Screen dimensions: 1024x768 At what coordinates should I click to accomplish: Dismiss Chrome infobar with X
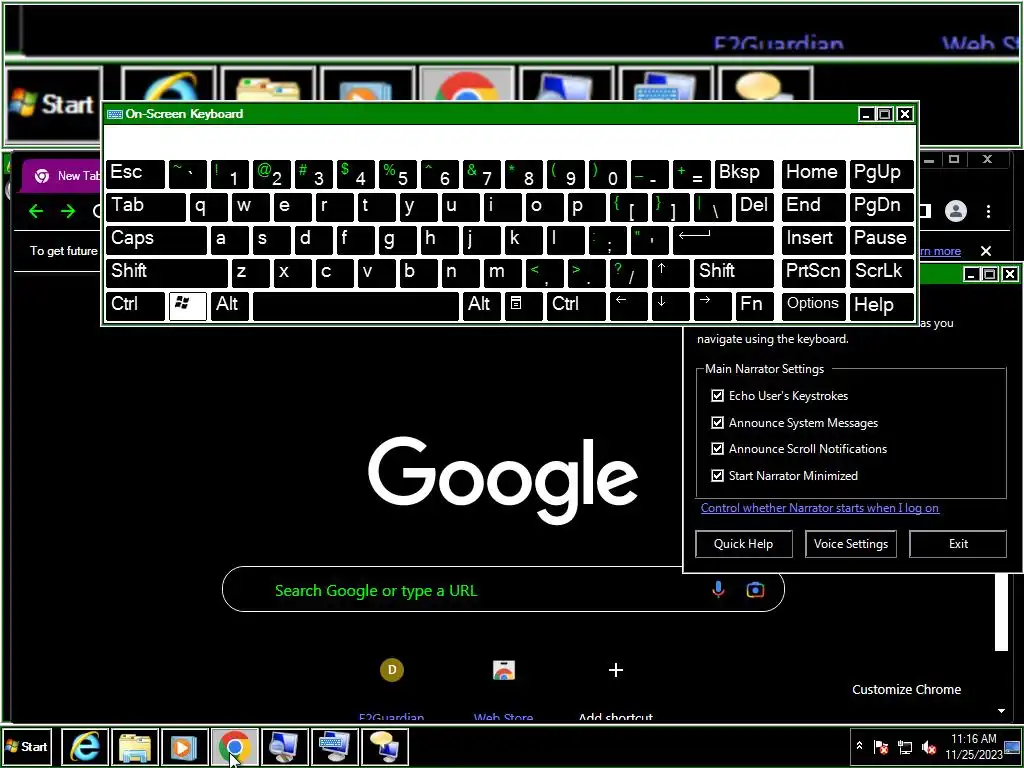pos(986,251)
